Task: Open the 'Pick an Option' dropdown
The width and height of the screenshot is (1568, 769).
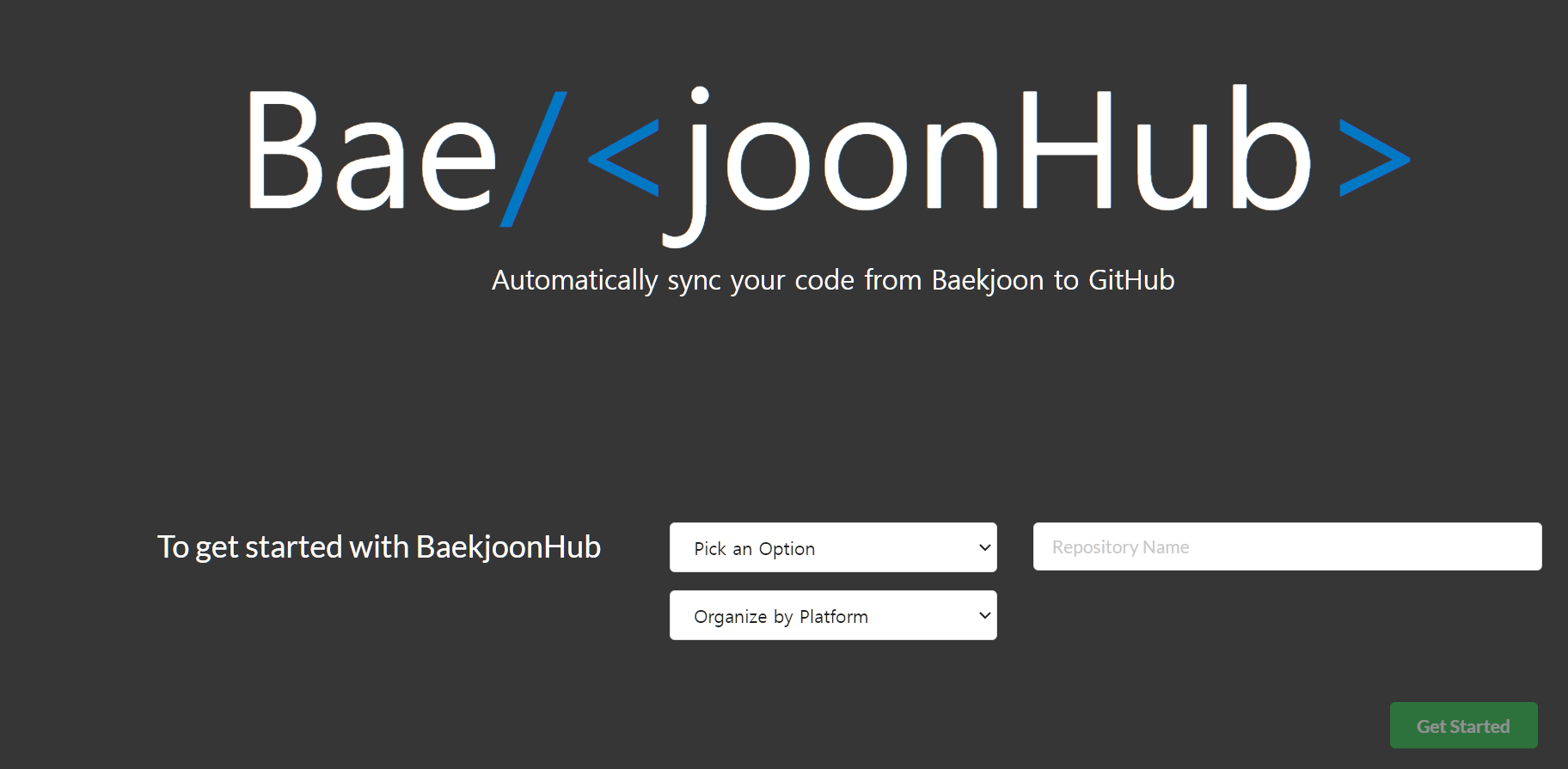Action: tap(833, 547)
